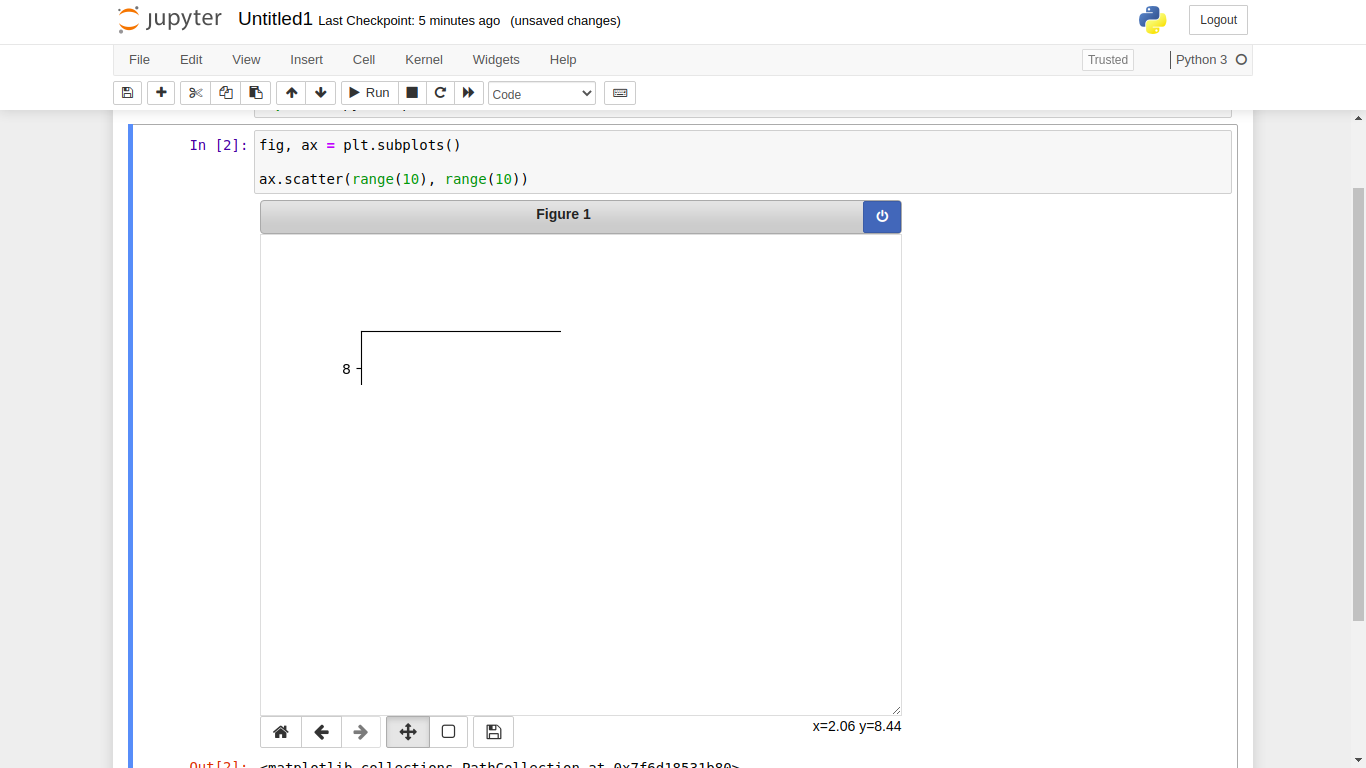
Task: Cut the selected cells with the scissors icon
Action: [196, 93]
